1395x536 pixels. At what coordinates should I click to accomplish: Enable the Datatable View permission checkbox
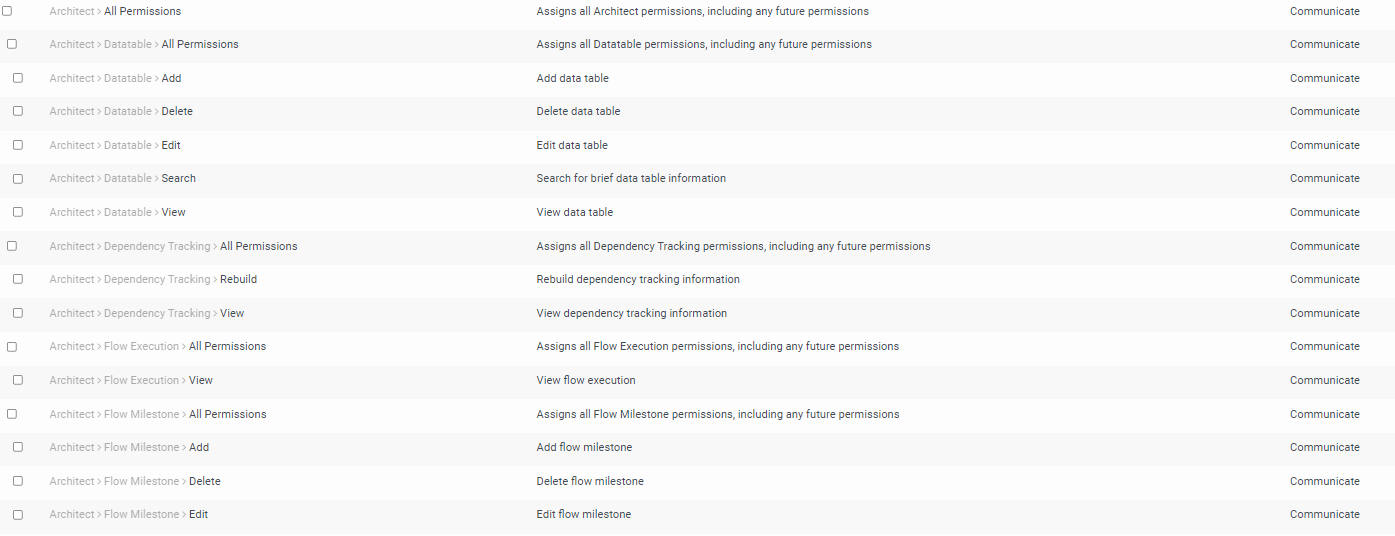[18, 212]
